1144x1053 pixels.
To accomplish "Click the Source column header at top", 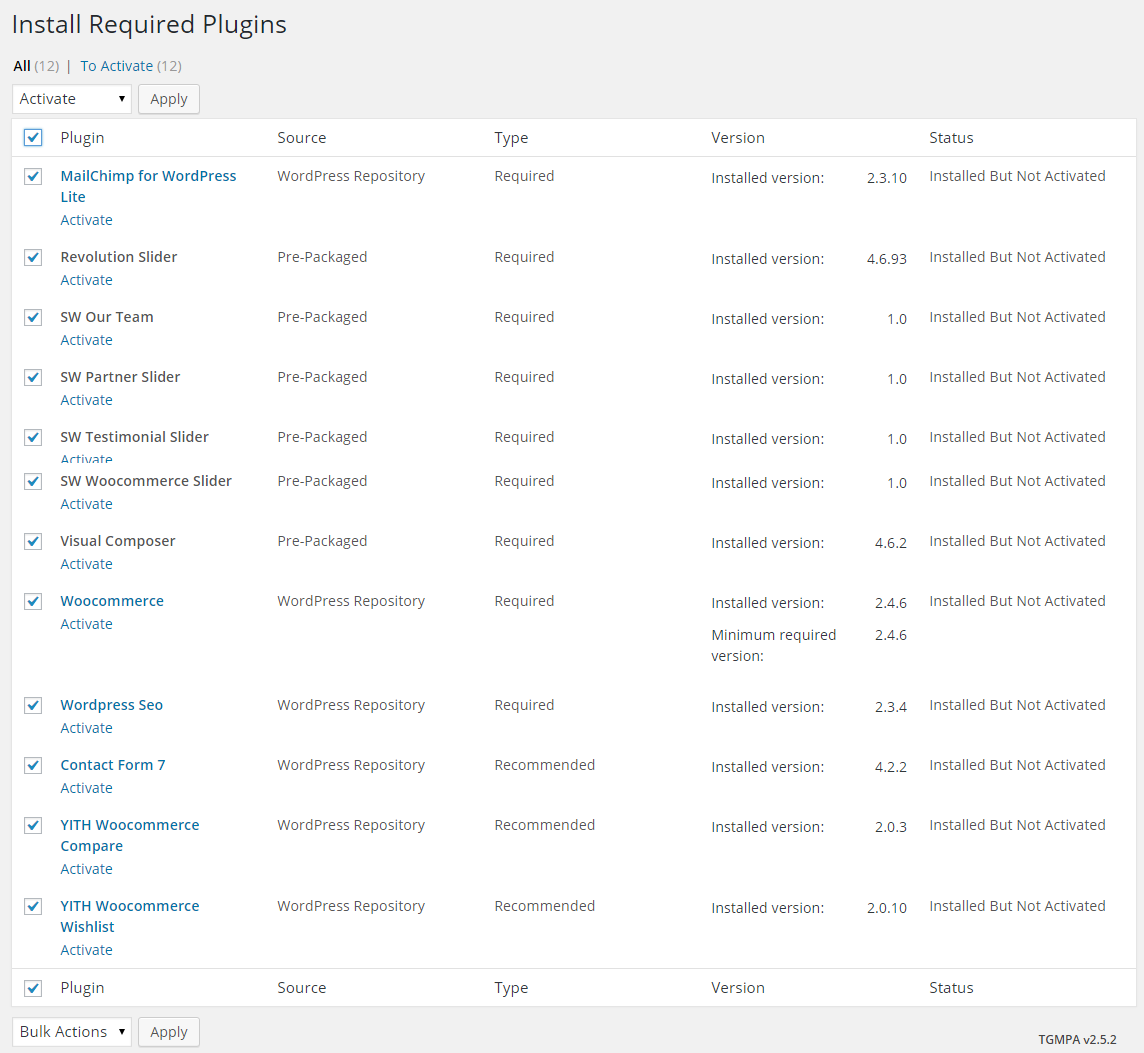I will click(x=301, y=138).
